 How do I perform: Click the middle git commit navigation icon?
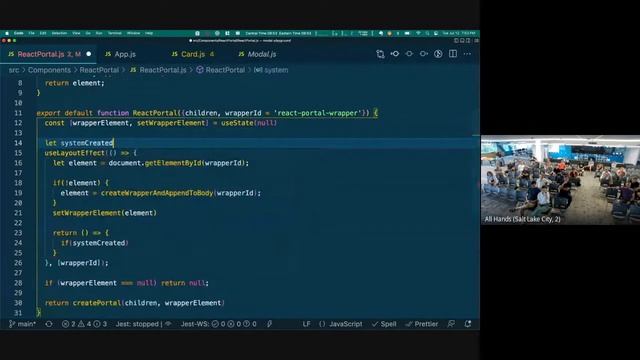click(409, 54)
